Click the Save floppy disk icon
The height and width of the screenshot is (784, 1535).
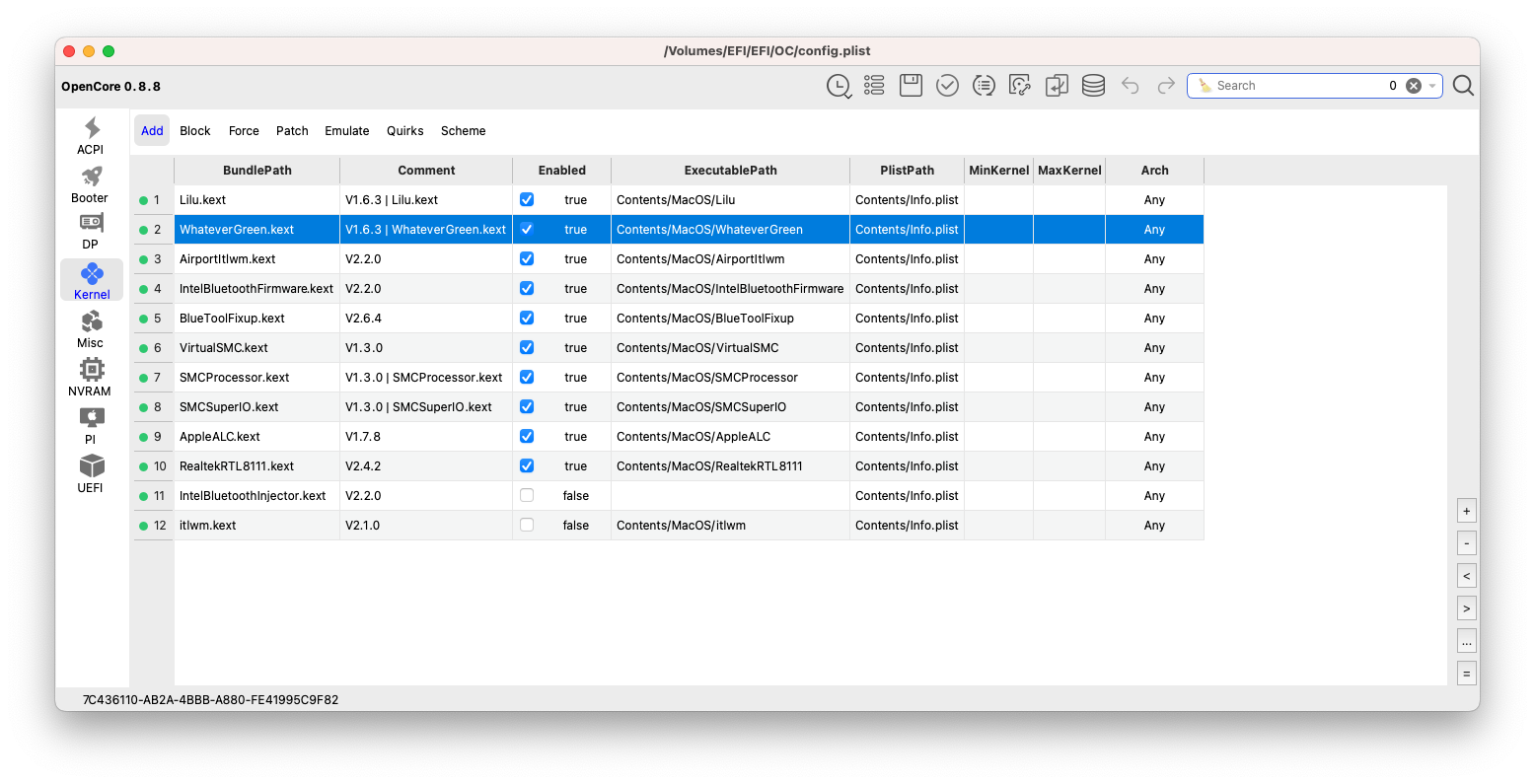coord(911,86)
